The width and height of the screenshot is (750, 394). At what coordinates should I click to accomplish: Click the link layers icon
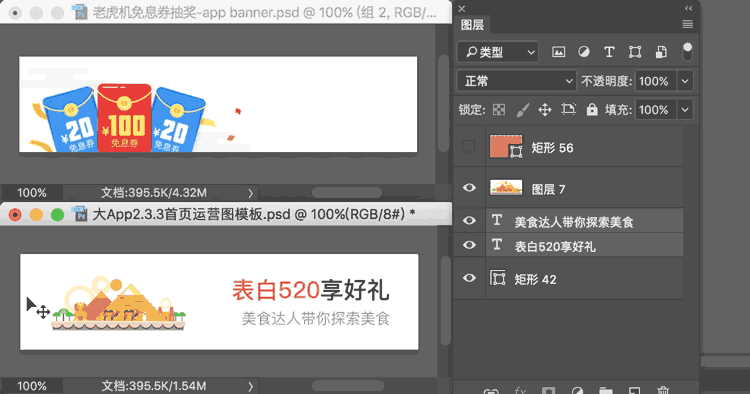click(491, 391)
